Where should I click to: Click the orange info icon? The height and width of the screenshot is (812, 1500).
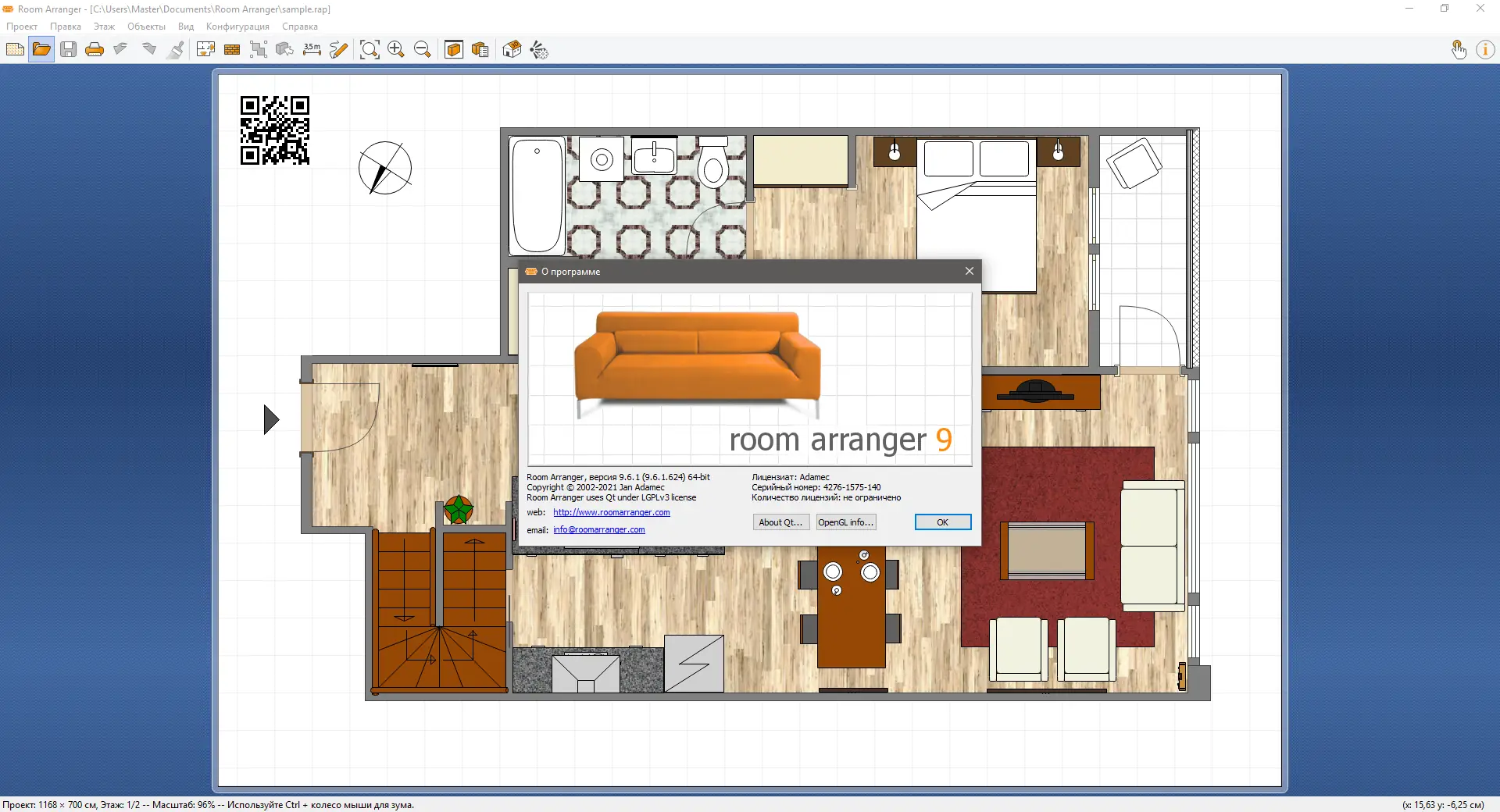1485,50
